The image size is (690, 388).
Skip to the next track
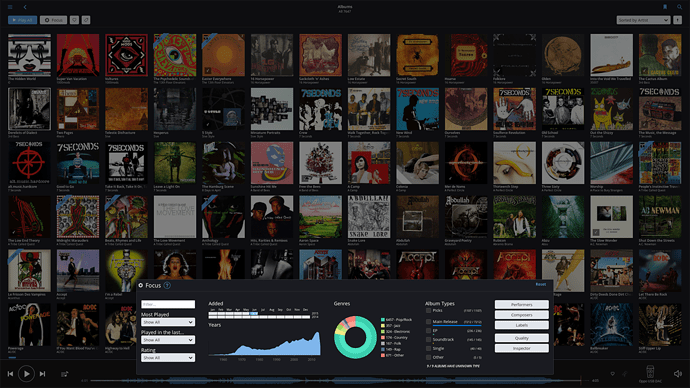(x=42, y=374)
